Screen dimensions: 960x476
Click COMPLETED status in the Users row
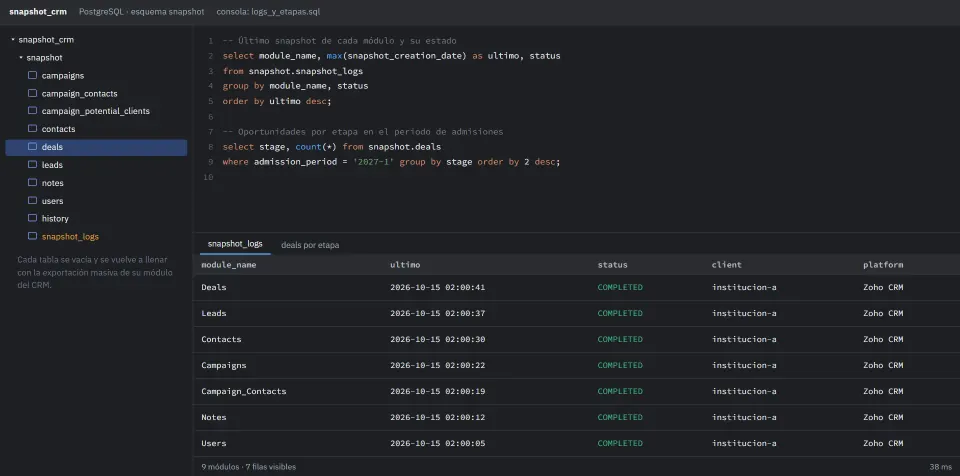coord(620,444)
